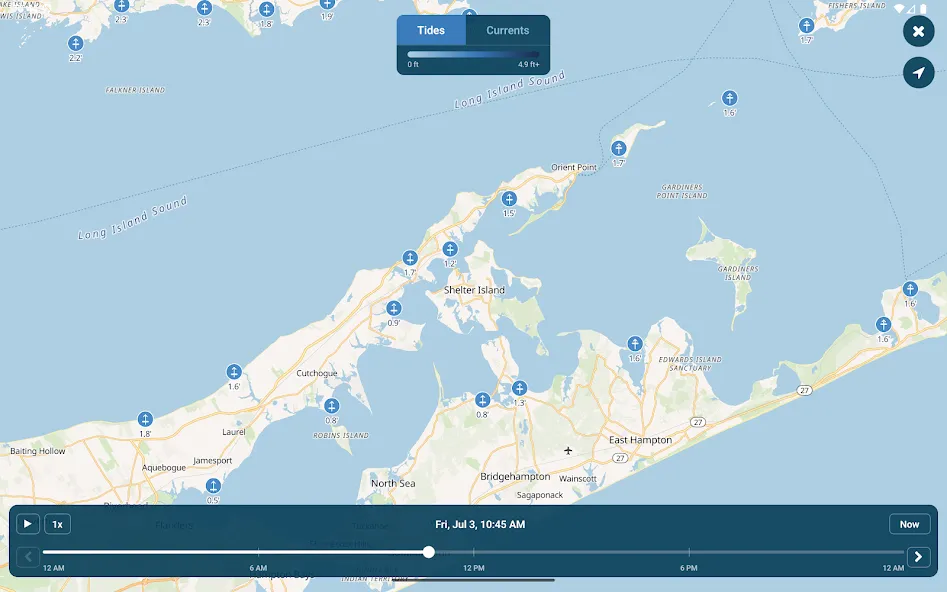Viewport: 947px width, 592px height.
Task: Open offshore tide station reading 1.6' east of Plum Island
Action: coord(730,98)
